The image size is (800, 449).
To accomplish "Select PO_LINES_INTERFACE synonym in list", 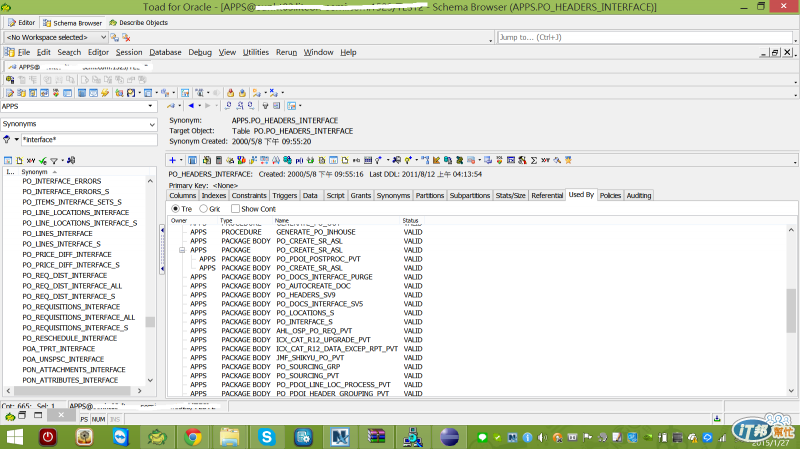I will coord(57,234).
